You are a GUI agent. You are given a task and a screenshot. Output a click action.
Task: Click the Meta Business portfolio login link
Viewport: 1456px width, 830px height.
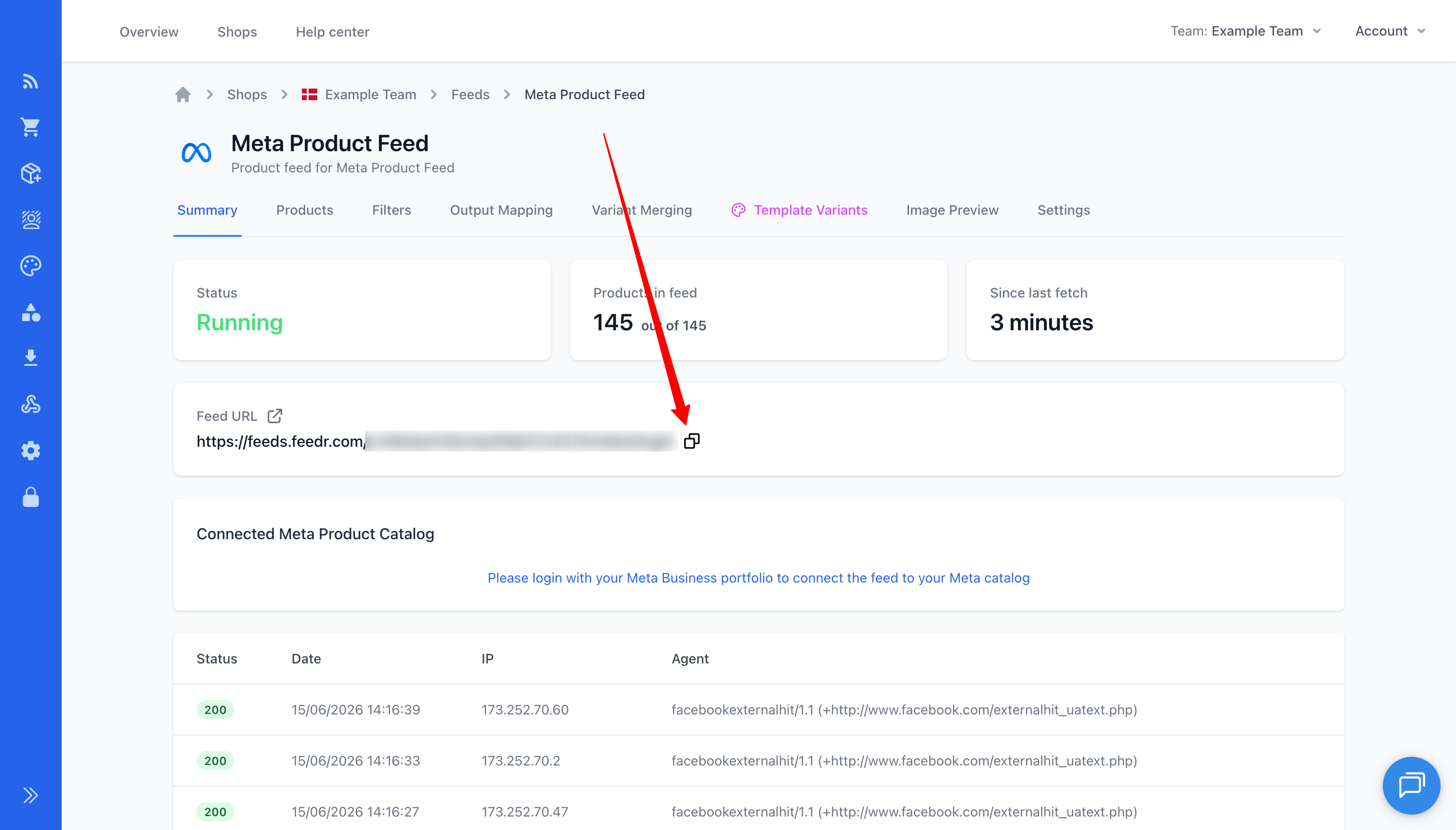coord(758,577)
